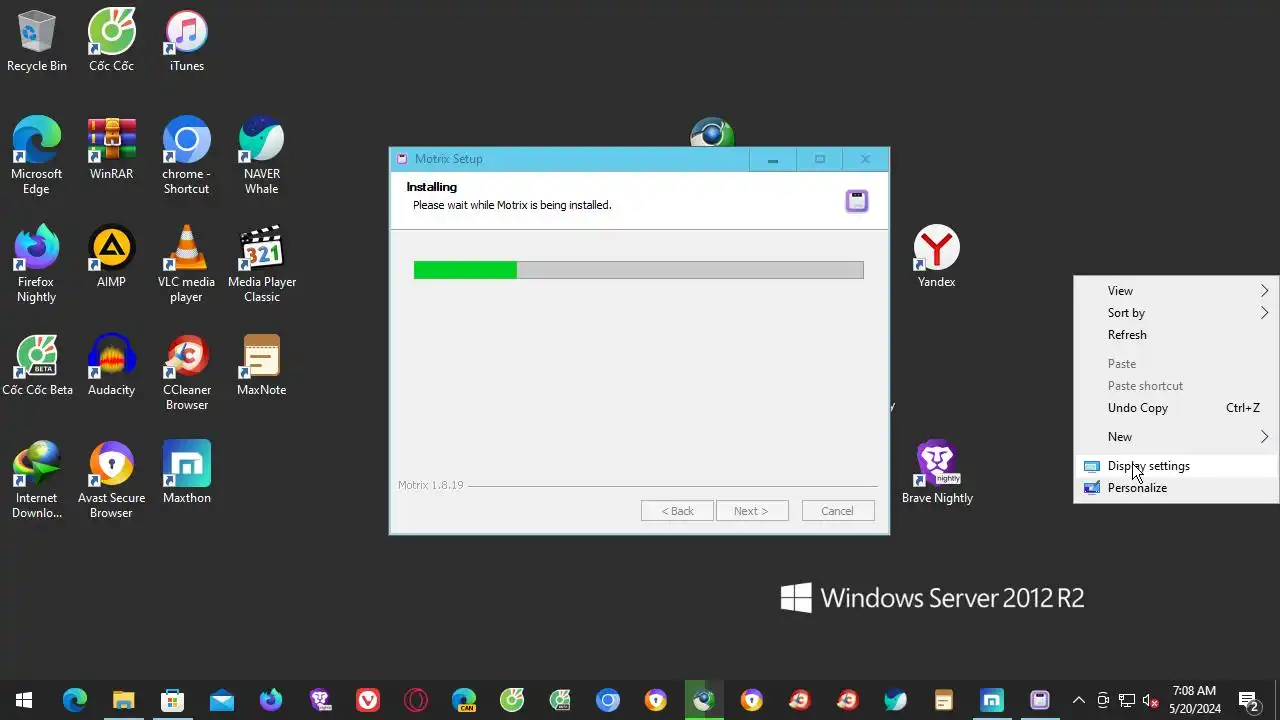The width and height of the screenshot is (1280, 720).
Task: Choose Refresh from the context menu
Action: coord(1176,335)
